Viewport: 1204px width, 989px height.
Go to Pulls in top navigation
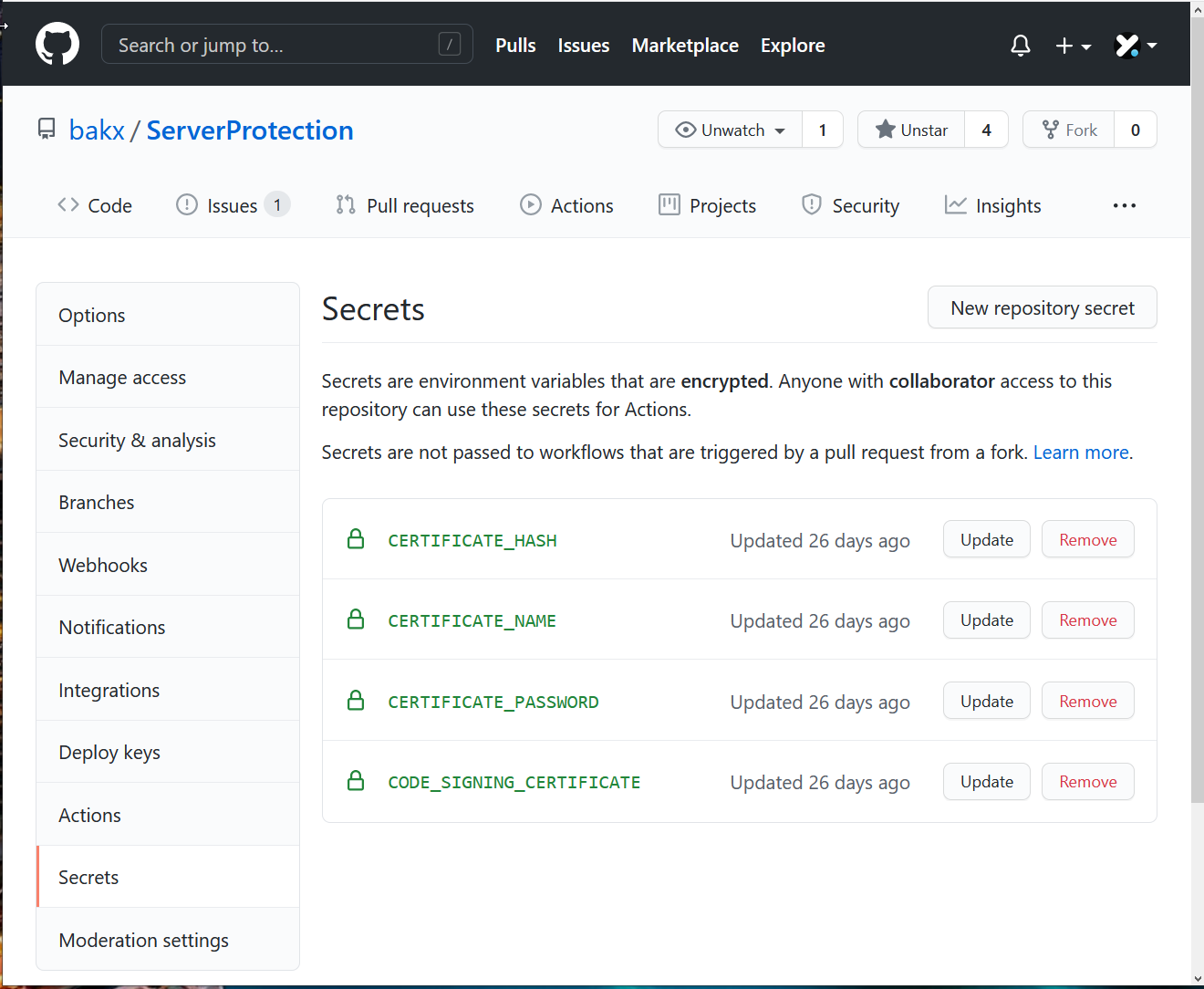(515, 46)
